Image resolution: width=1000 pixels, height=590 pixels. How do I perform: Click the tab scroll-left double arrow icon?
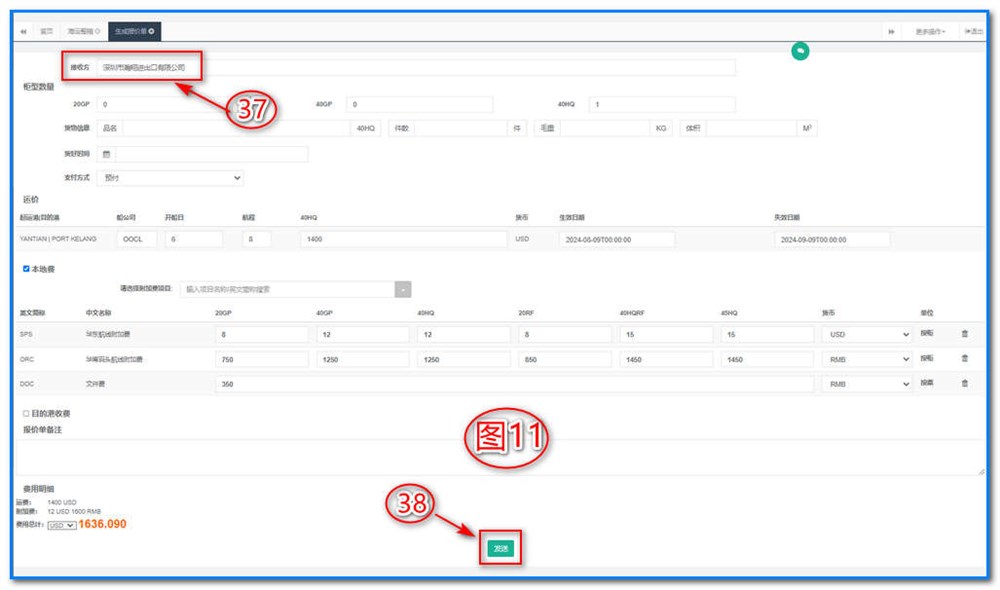click(x=24, y=32)
